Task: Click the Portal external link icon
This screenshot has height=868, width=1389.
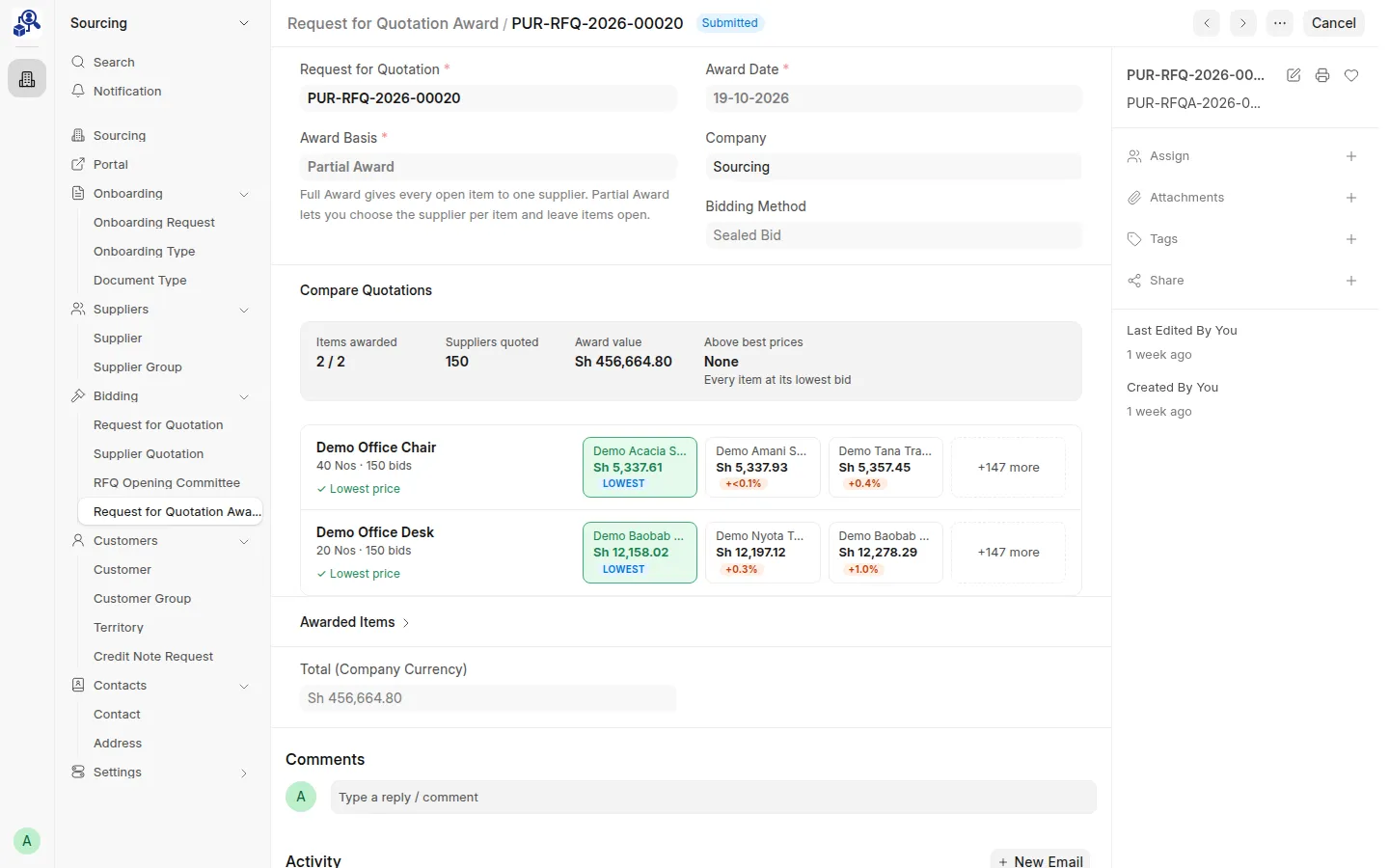Action: click(78, 164)
